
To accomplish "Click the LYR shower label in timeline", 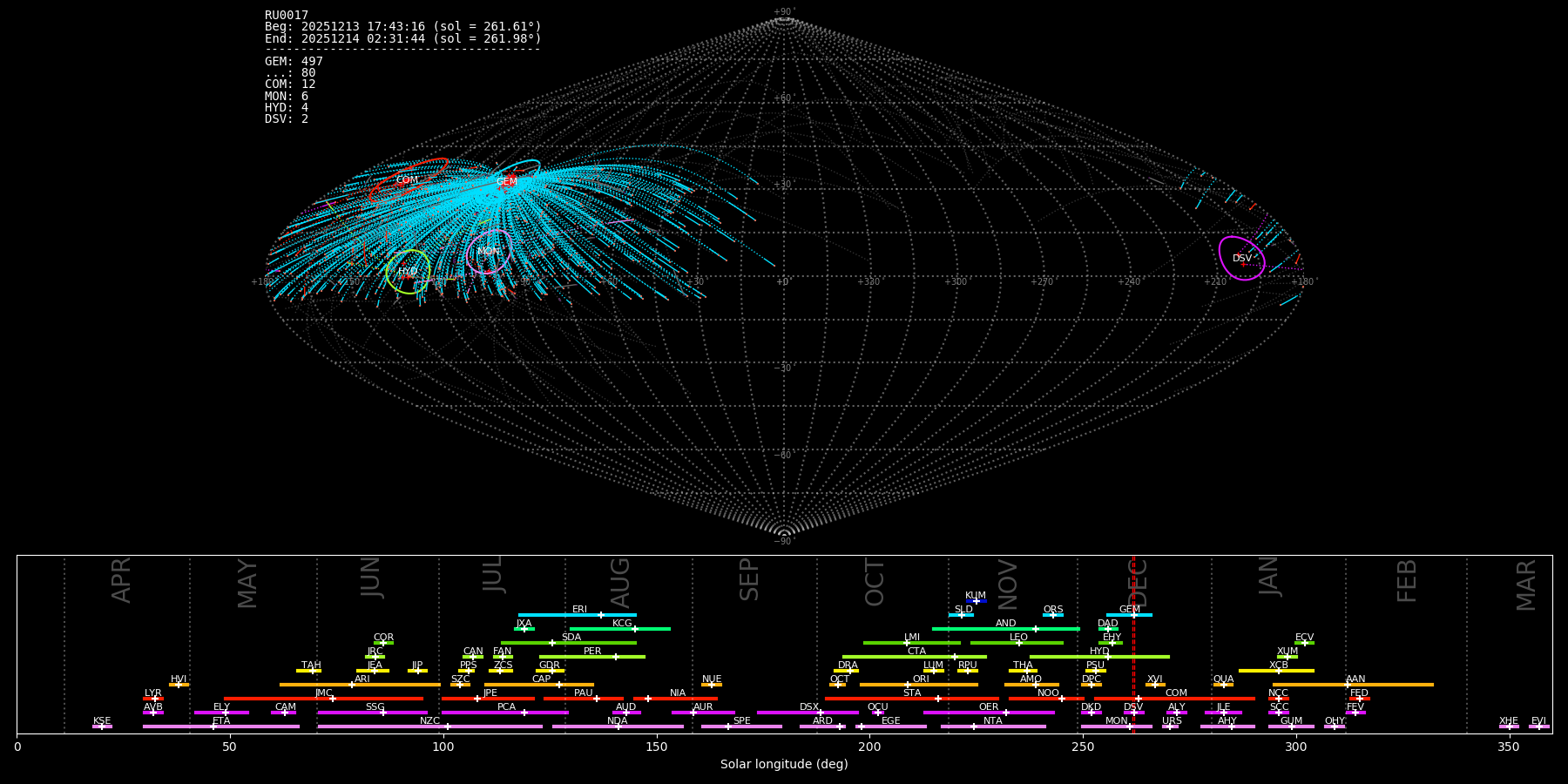I will coord(152,693).
